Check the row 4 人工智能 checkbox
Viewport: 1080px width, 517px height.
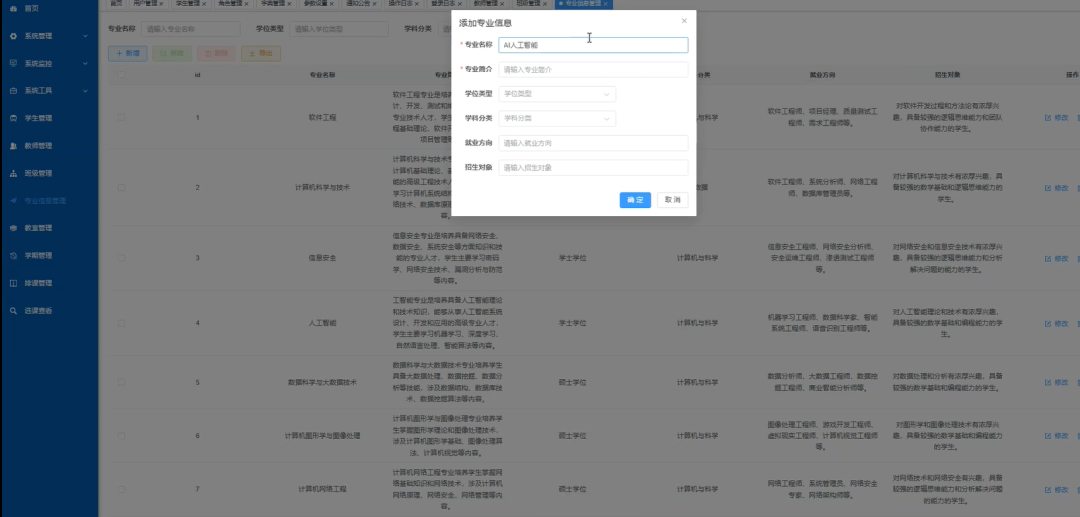point(121,323)
